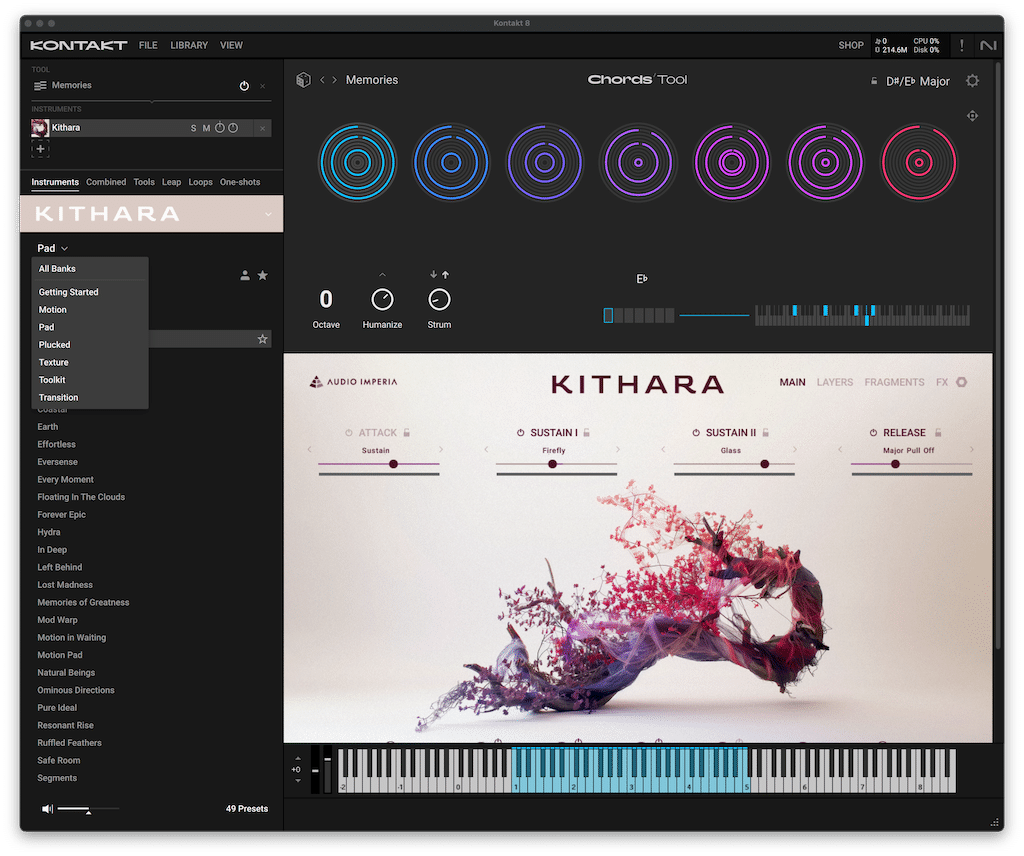The height and width of the screenshot is (856, 1024).
Task: Select the Memories of Greatness preset
Action: pos(83,603)
